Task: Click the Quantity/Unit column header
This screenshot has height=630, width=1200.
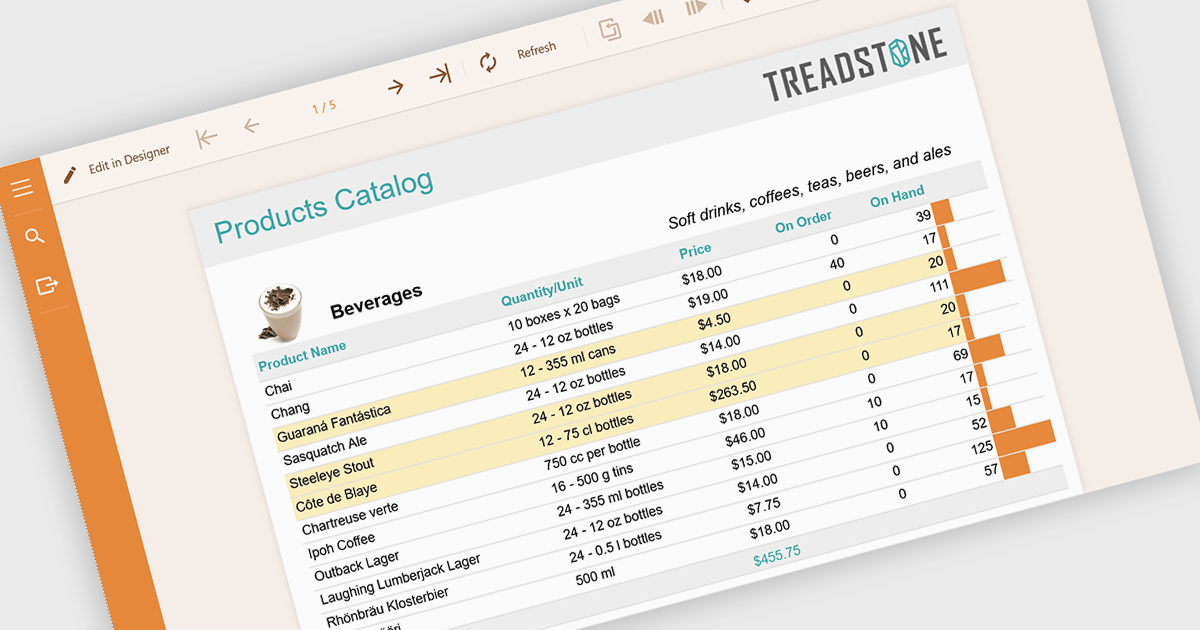Action: tap(542, 291)
